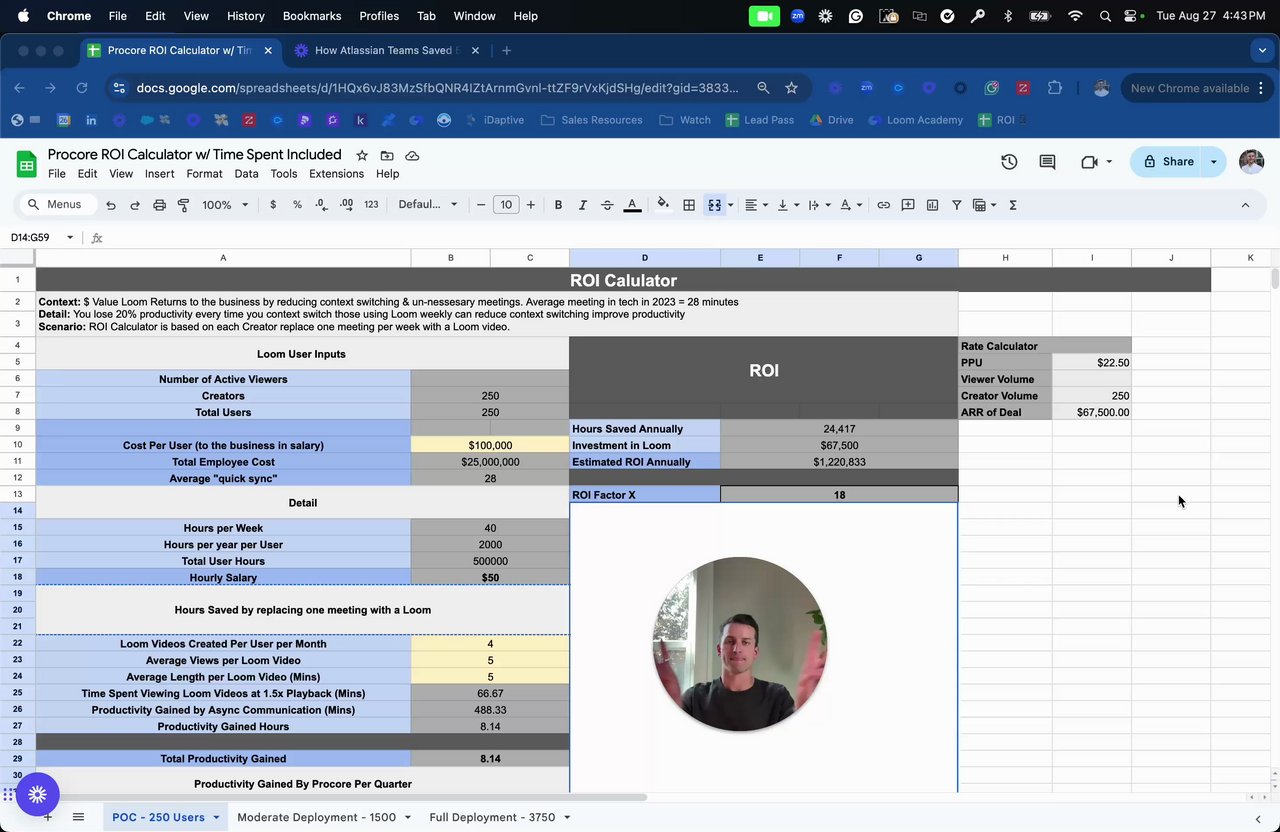Open the comments history panel
The image size is (1280, 832).
1047,162
